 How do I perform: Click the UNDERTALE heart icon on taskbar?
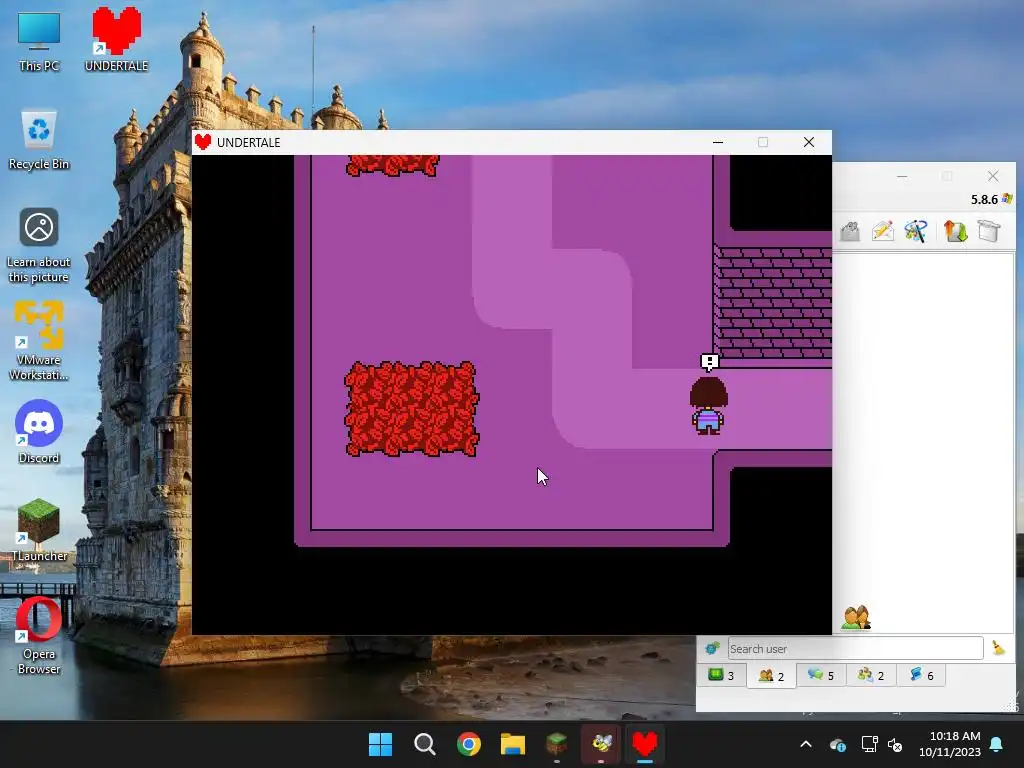pos(645,744)
